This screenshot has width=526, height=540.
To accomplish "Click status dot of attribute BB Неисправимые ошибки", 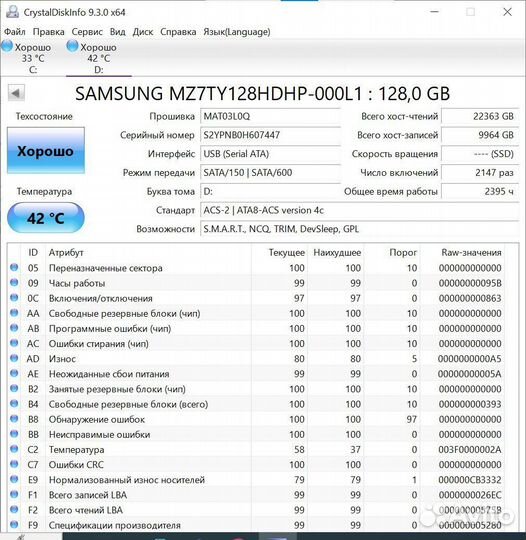I will point(14,434).
